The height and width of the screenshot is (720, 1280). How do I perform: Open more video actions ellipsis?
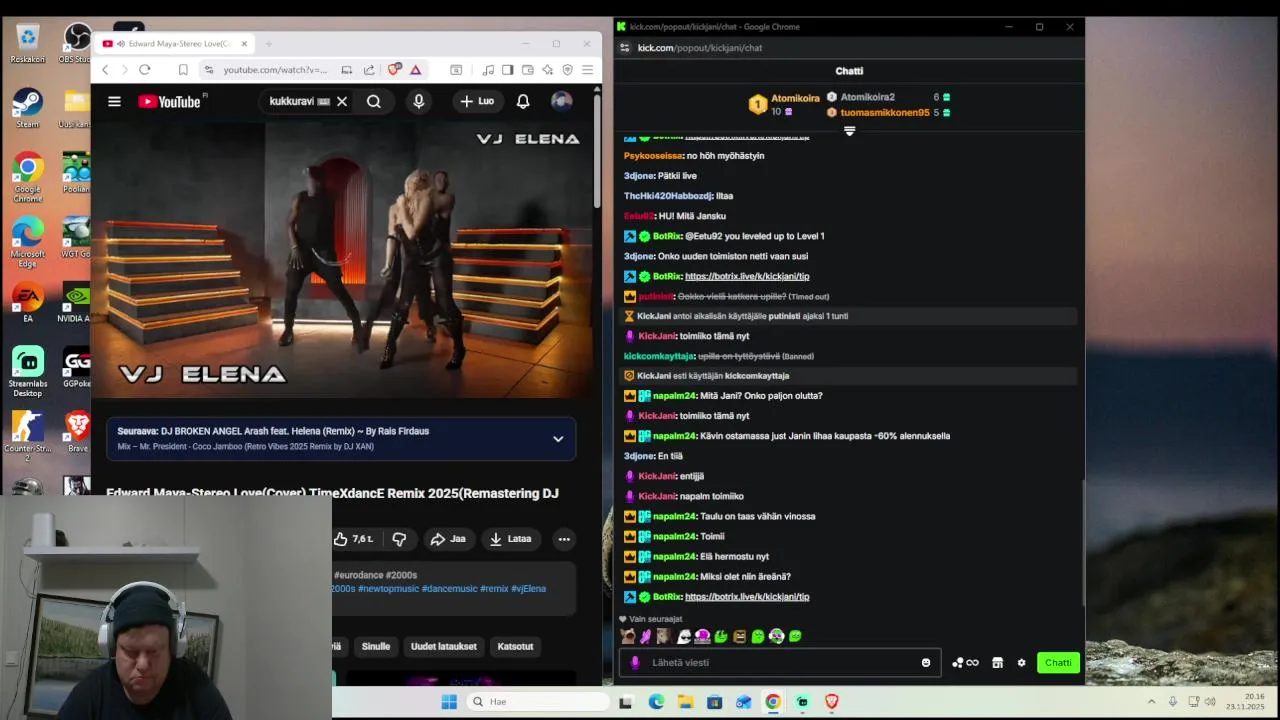pos(564,538)
